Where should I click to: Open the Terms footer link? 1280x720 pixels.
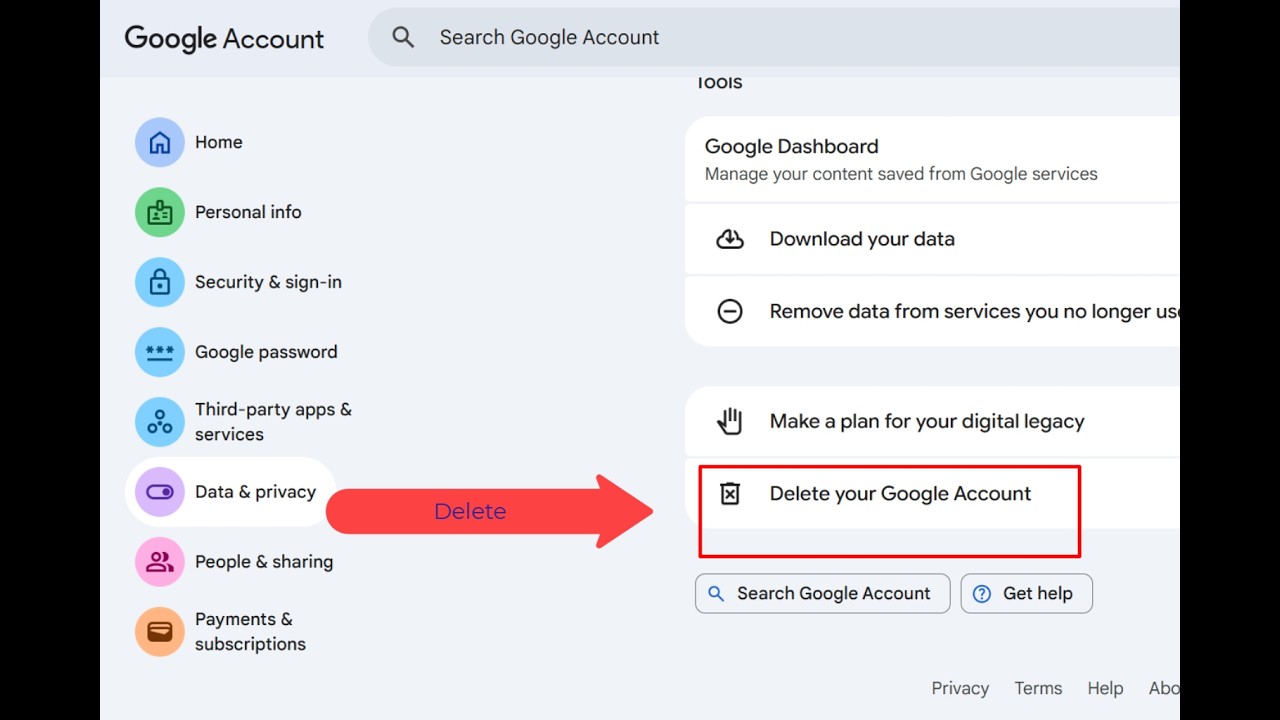[x=1038, y=688]
